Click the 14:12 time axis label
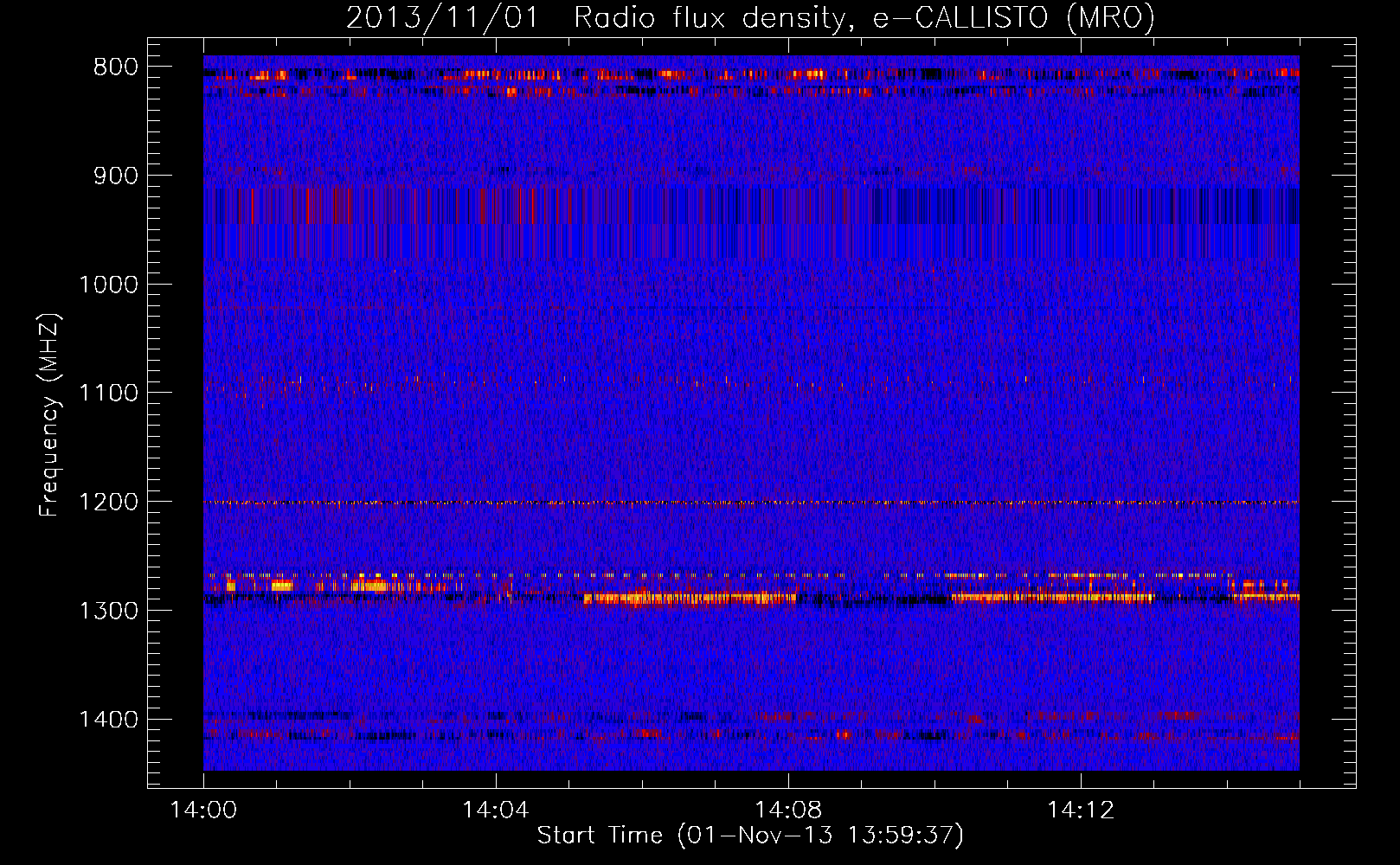The height and width of the screenshot is (865, 1400). (x=1081, y=811)
